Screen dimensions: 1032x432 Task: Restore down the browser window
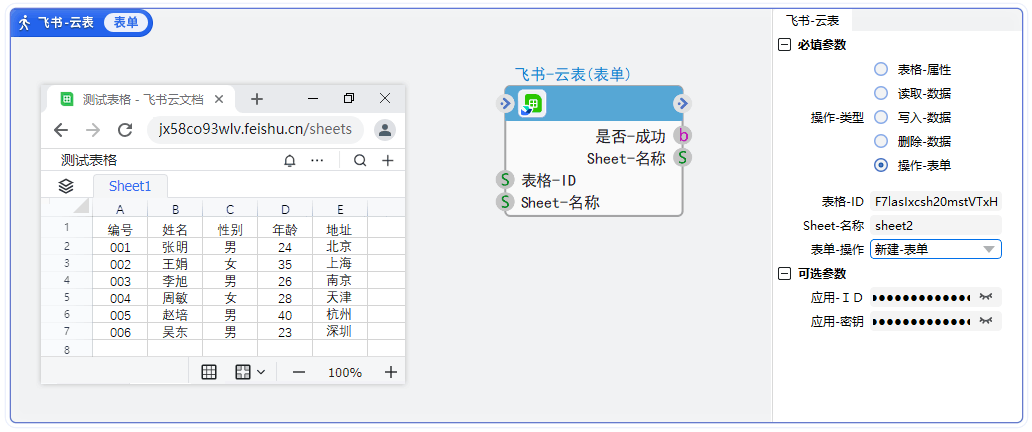coord(349,99)
